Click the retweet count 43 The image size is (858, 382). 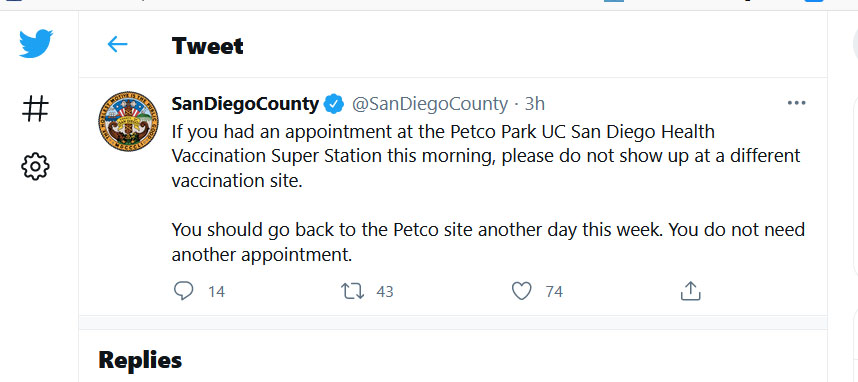coord(385,292)
